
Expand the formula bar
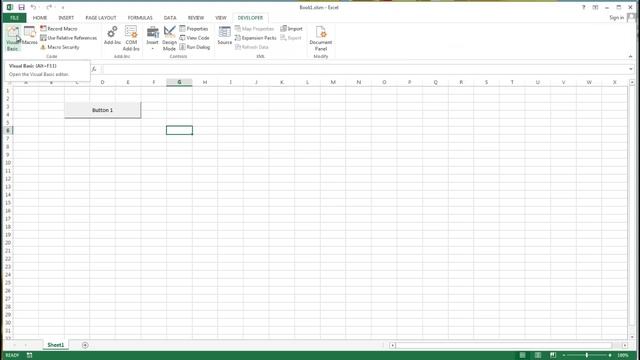tap(631, 69)
